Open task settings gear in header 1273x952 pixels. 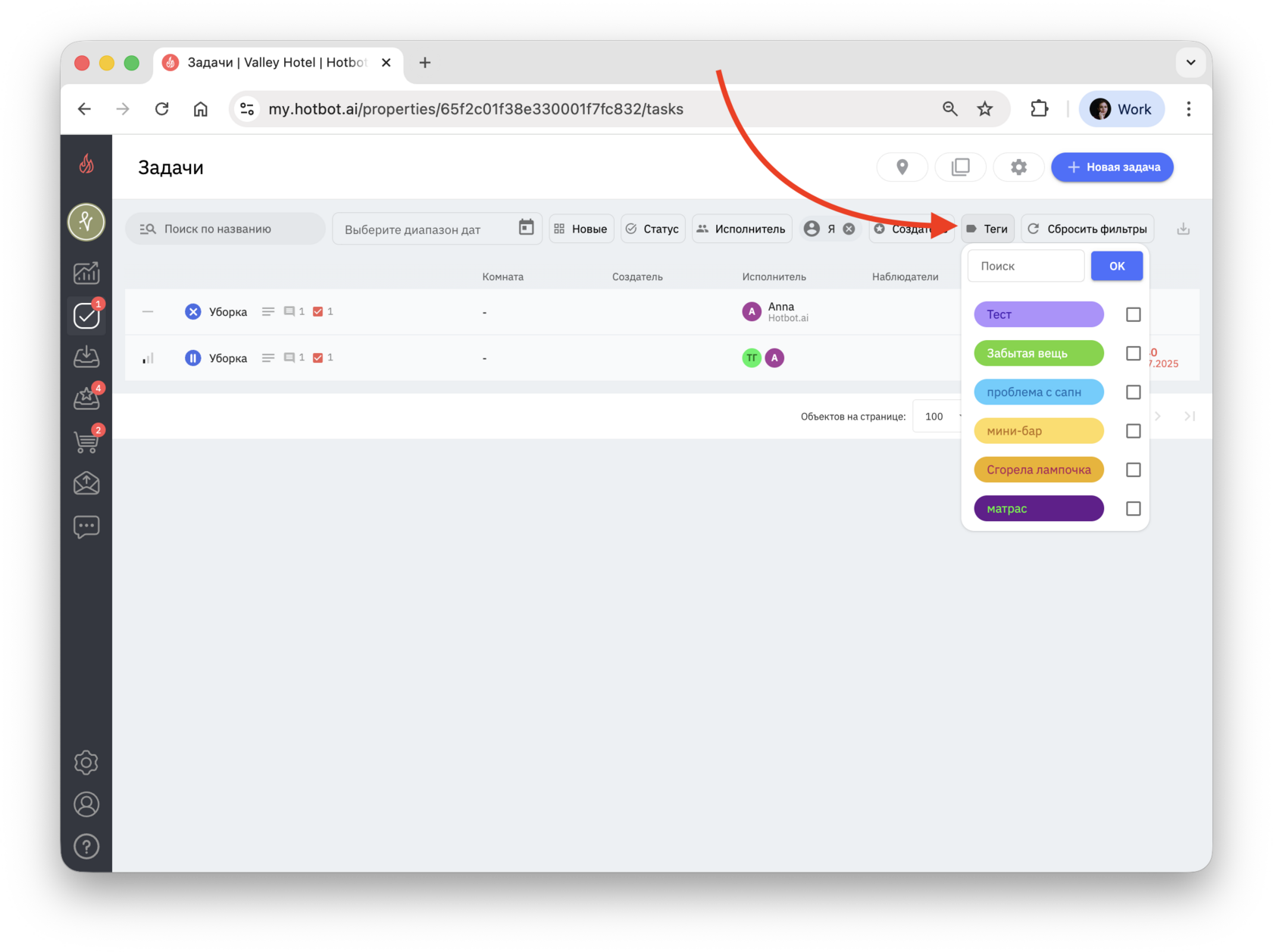coord(1018,167)
